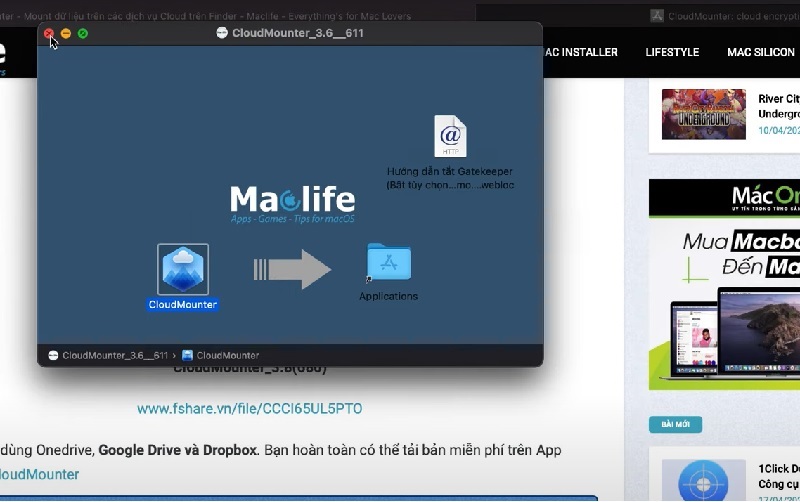Click the CloudMounter item in path bar

[x=221, y=355]
